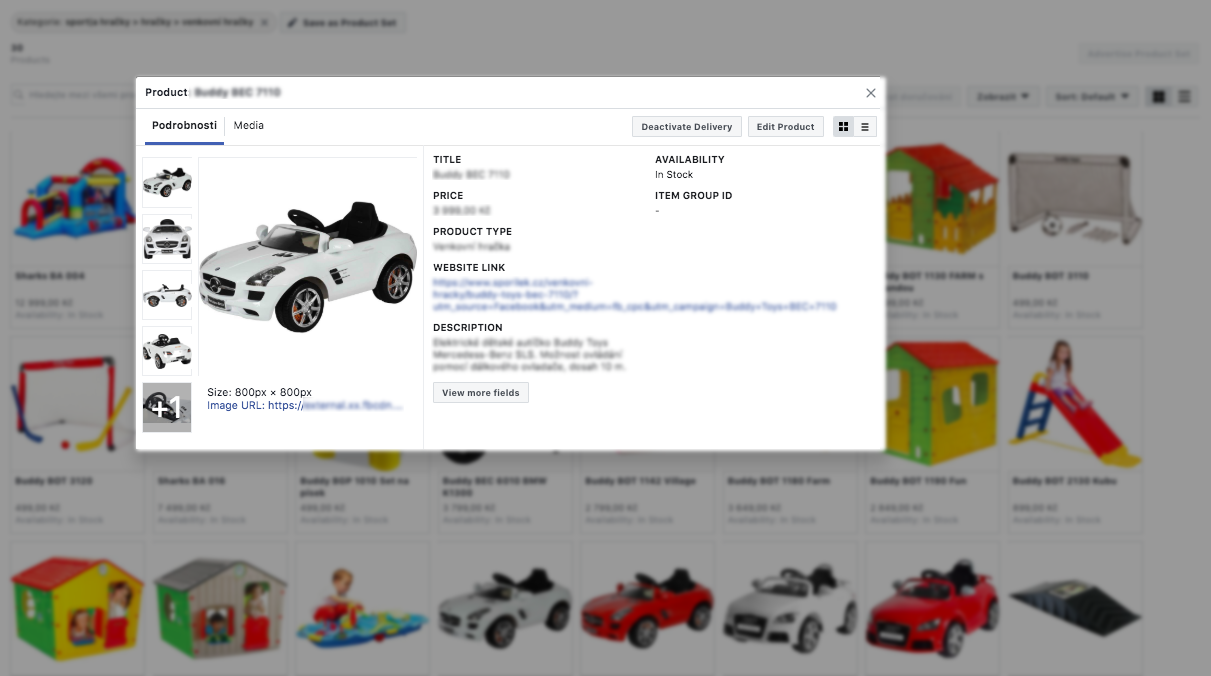Image resolution: width=1211 pixels, height=676 pixels.
Task: Open the football goal product card
Action: (x=1074, y=228)
